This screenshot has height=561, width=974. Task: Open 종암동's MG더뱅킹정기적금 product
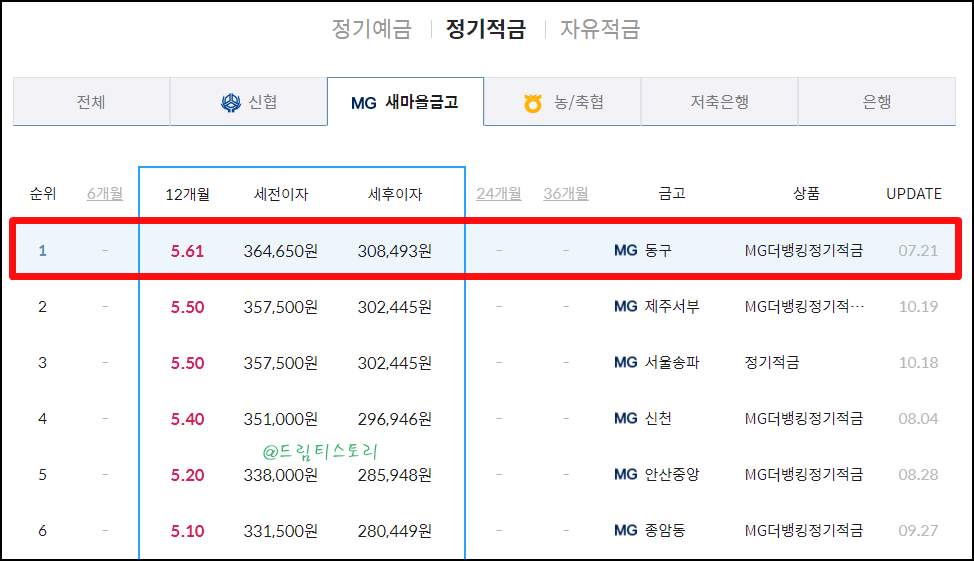[x=804, y=530]
